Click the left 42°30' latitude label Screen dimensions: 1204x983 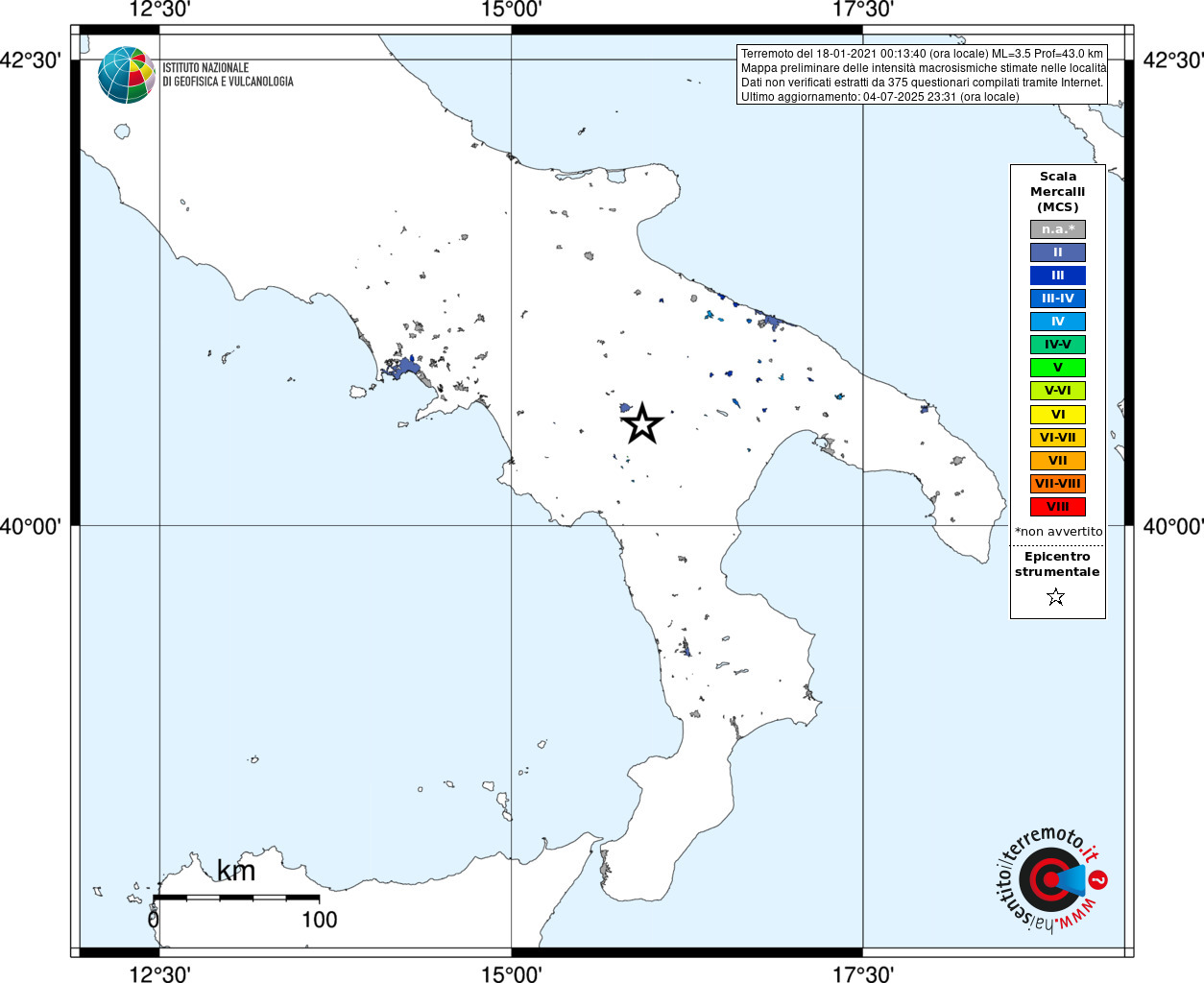coord(31,60)
